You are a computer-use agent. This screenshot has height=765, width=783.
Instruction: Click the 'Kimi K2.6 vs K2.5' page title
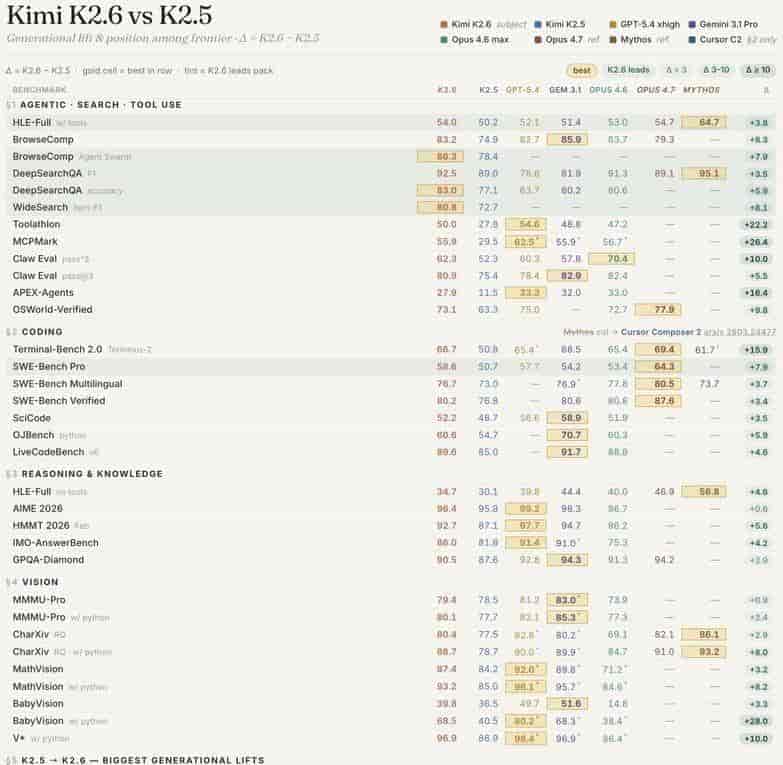point(110,15)
